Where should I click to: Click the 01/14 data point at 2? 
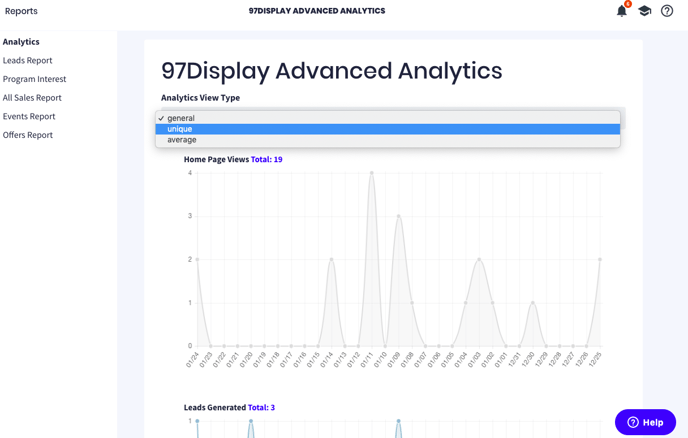point(331,259)
